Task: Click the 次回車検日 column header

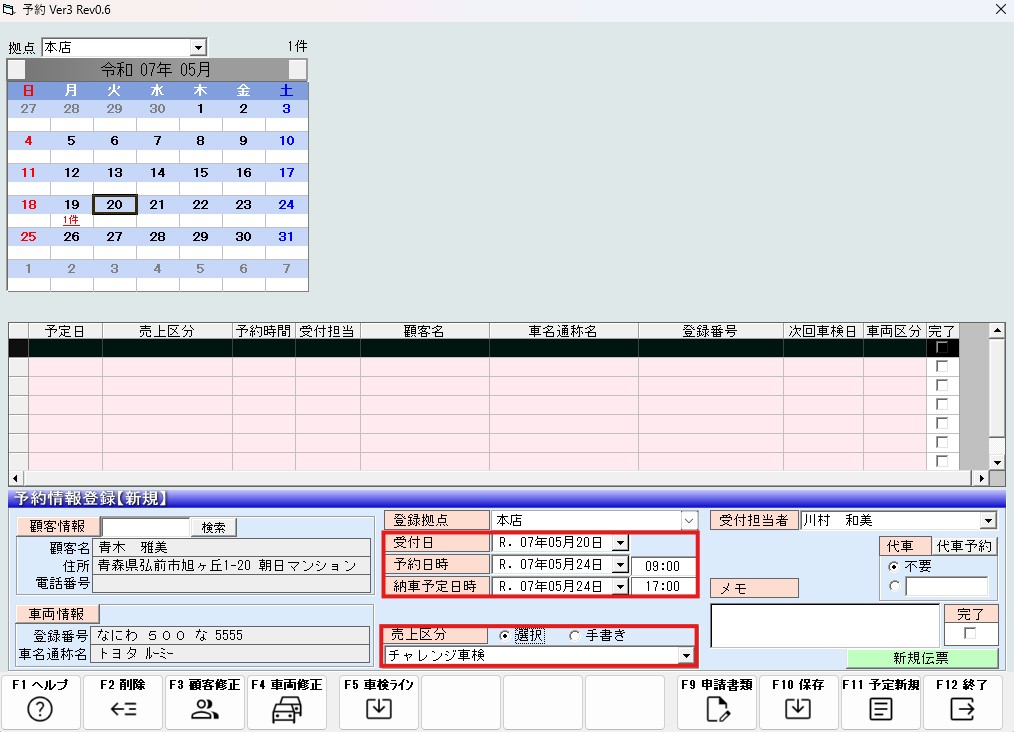Action: click(823, 331)
